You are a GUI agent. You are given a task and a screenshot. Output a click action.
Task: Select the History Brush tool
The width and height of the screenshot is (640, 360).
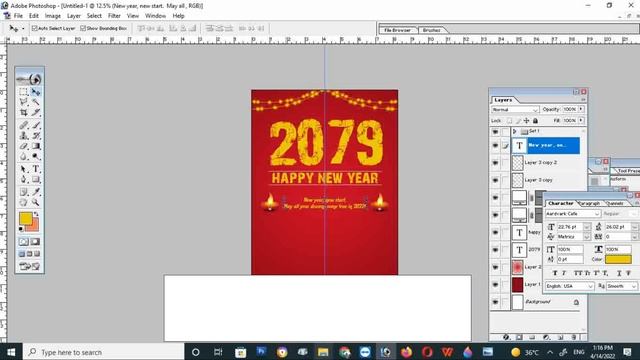tap(36, 136)
